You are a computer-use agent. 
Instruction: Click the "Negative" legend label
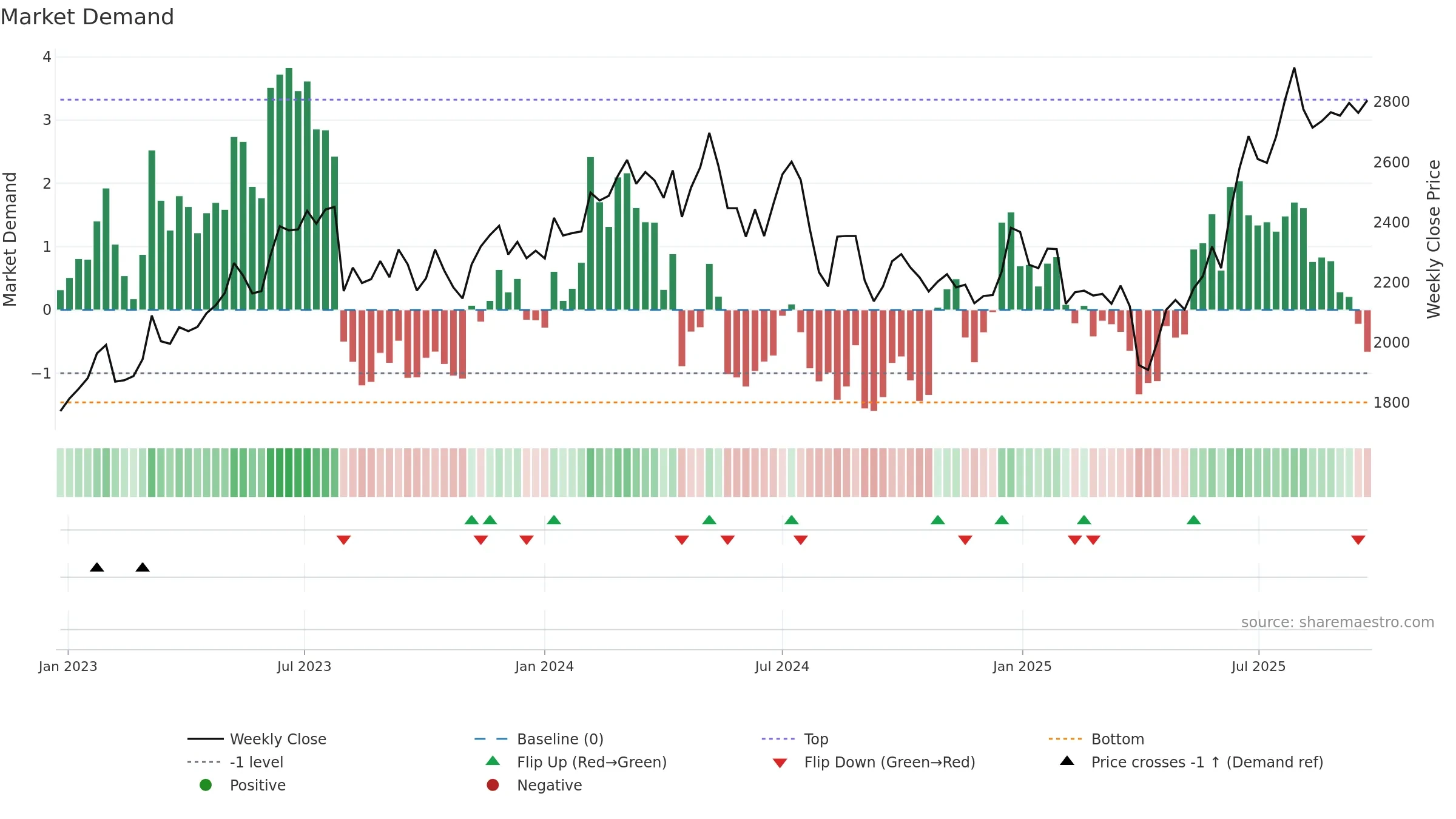549,785
